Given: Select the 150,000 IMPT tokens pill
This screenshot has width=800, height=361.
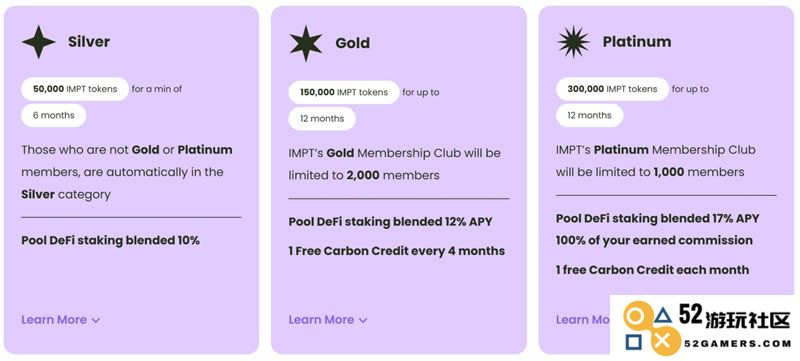Looking at the screenshot, I should (x=344, y=92).
